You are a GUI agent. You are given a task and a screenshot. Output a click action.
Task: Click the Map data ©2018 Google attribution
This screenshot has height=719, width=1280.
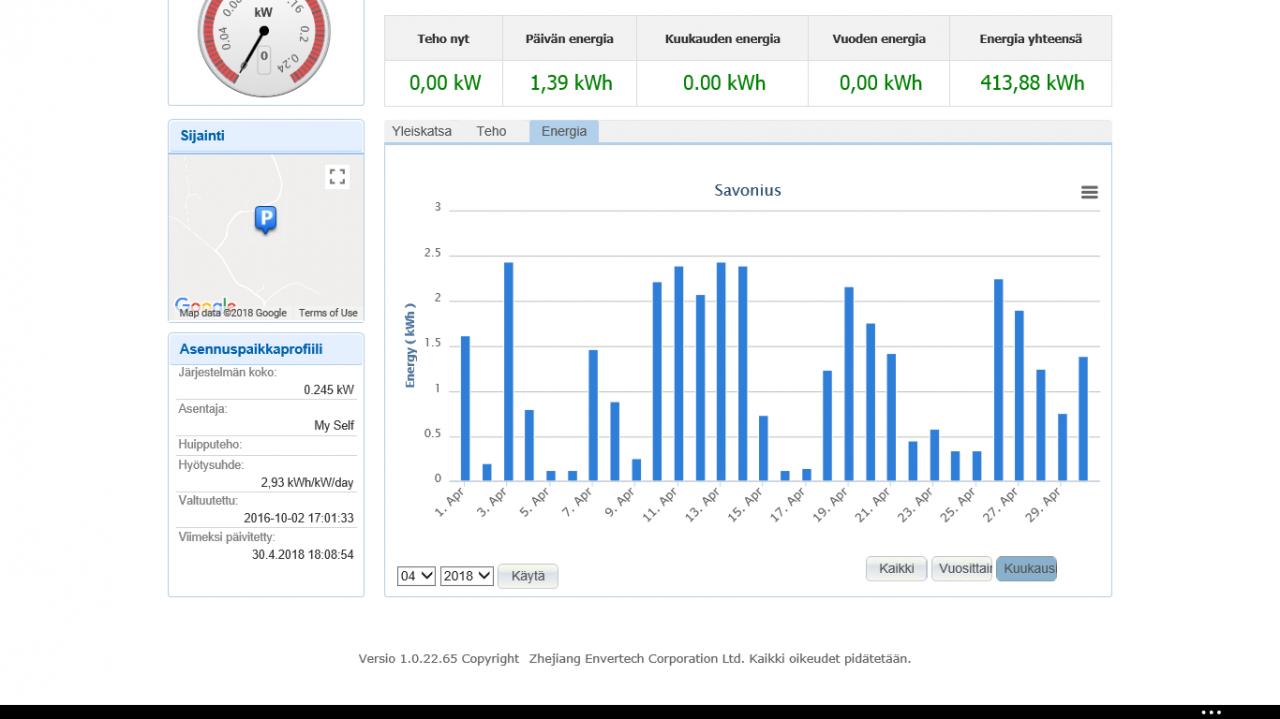(x=233, y=313)
